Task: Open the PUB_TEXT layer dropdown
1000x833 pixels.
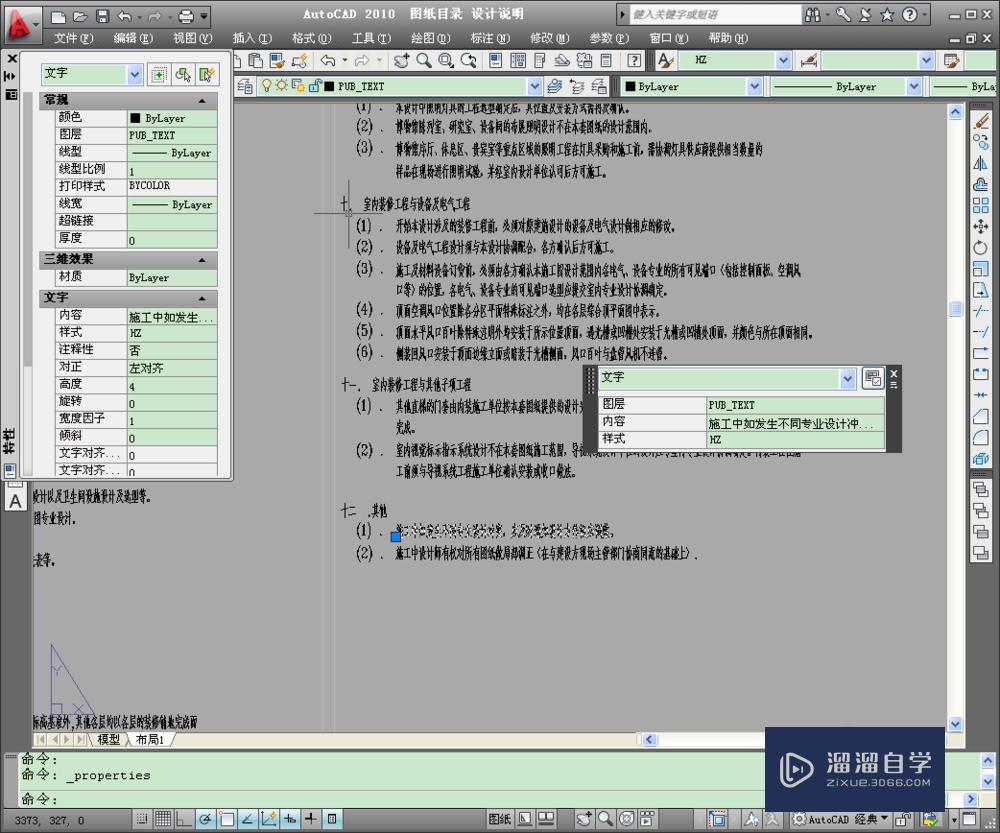Action: tap(536, 86)
